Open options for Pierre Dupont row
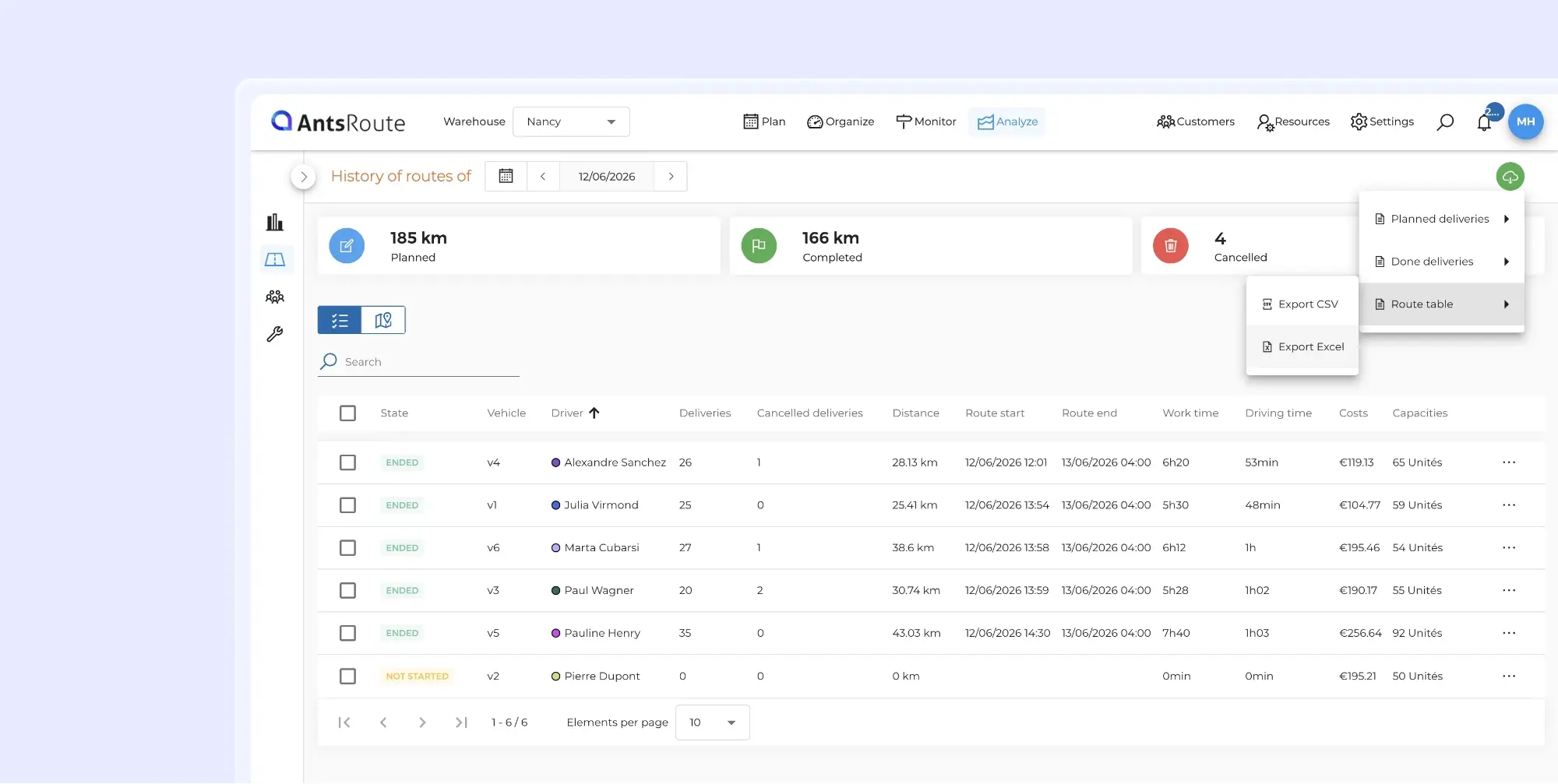 click(x=1509, y=676)
